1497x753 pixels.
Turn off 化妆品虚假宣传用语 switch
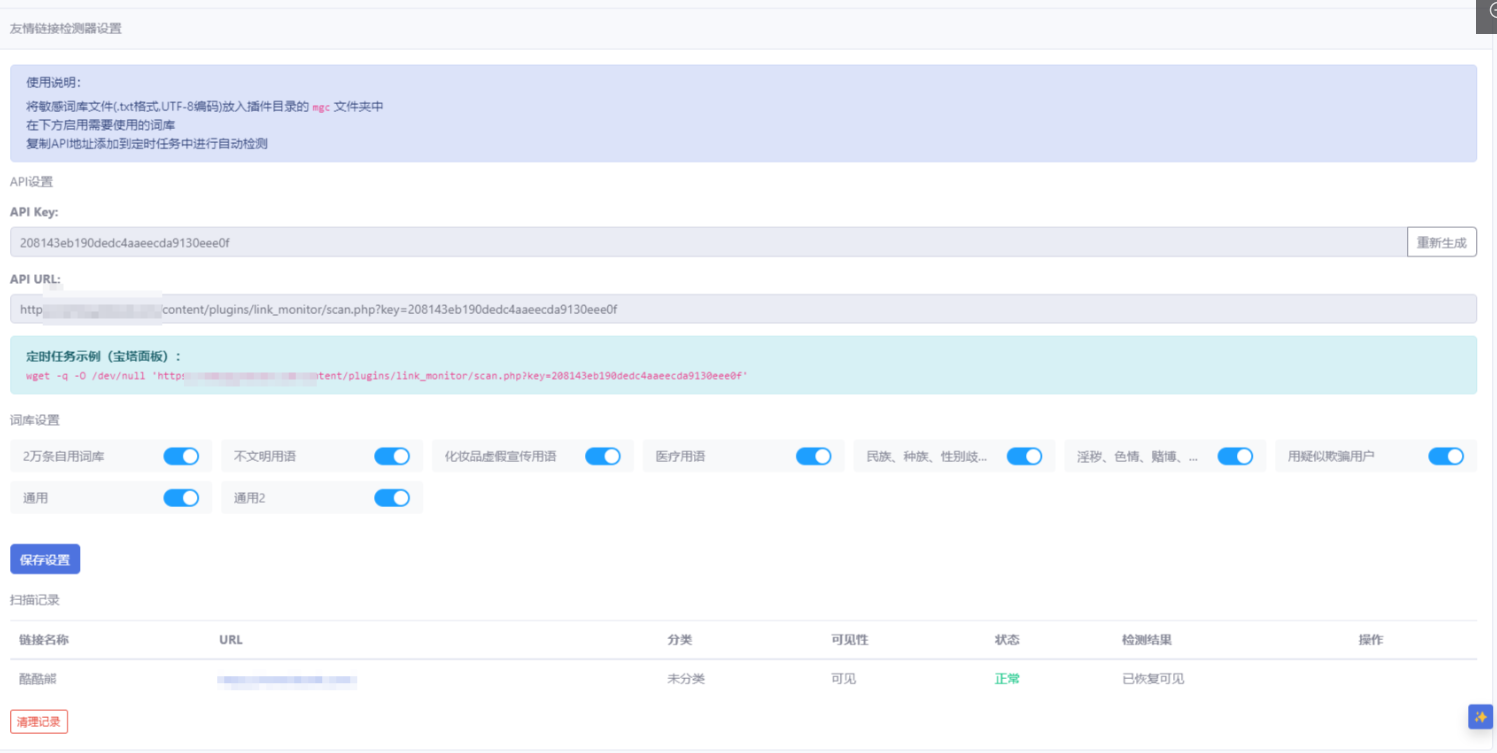click(x=603, y=456)
